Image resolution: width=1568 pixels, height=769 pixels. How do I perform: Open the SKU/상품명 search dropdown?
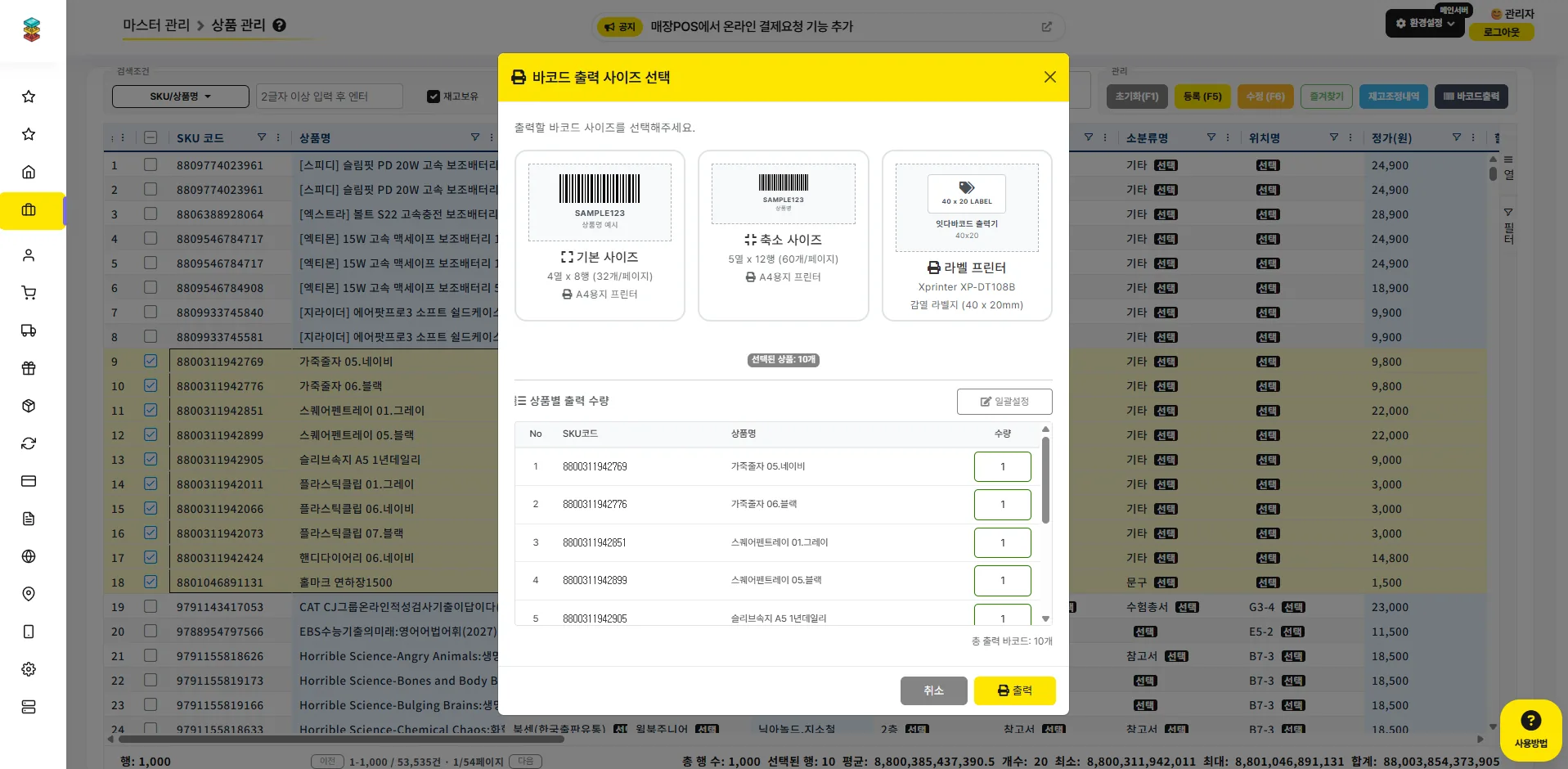[x=181, y=97]
